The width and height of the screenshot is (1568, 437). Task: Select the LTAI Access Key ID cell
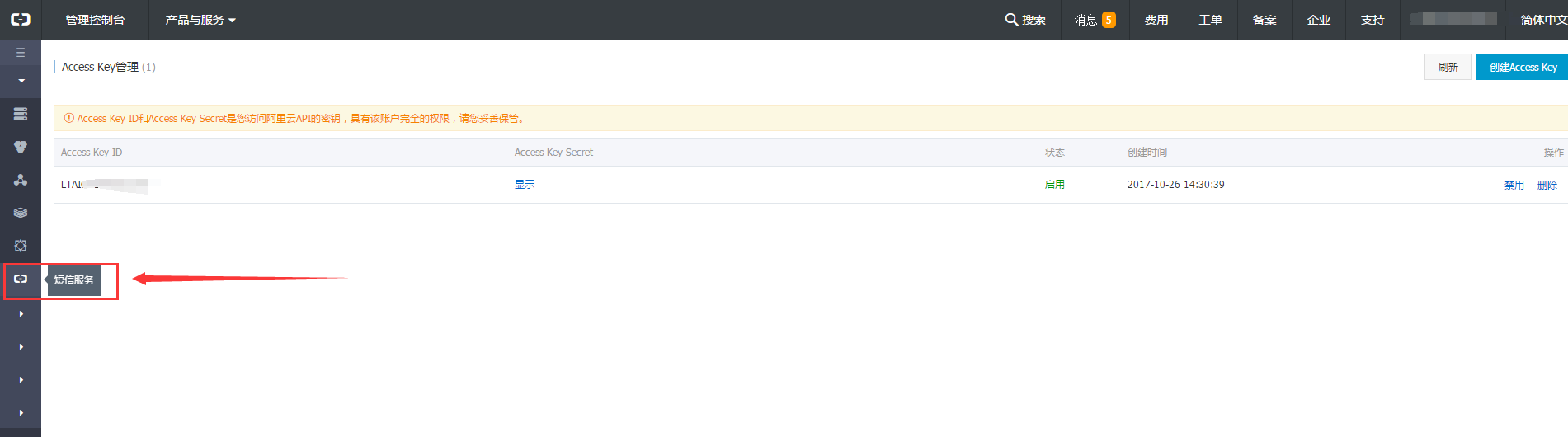click(105, 185)
